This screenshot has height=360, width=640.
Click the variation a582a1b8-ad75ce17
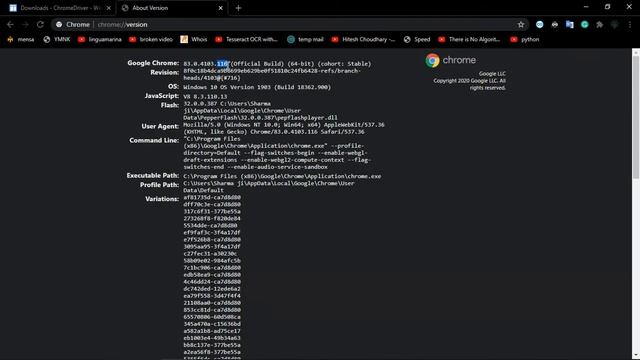click(x=212, y=331)
